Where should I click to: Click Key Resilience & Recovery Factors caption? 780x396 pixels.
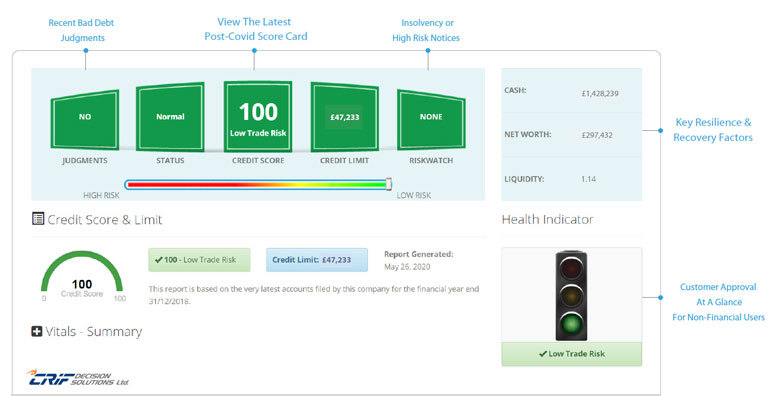point(713,129)
